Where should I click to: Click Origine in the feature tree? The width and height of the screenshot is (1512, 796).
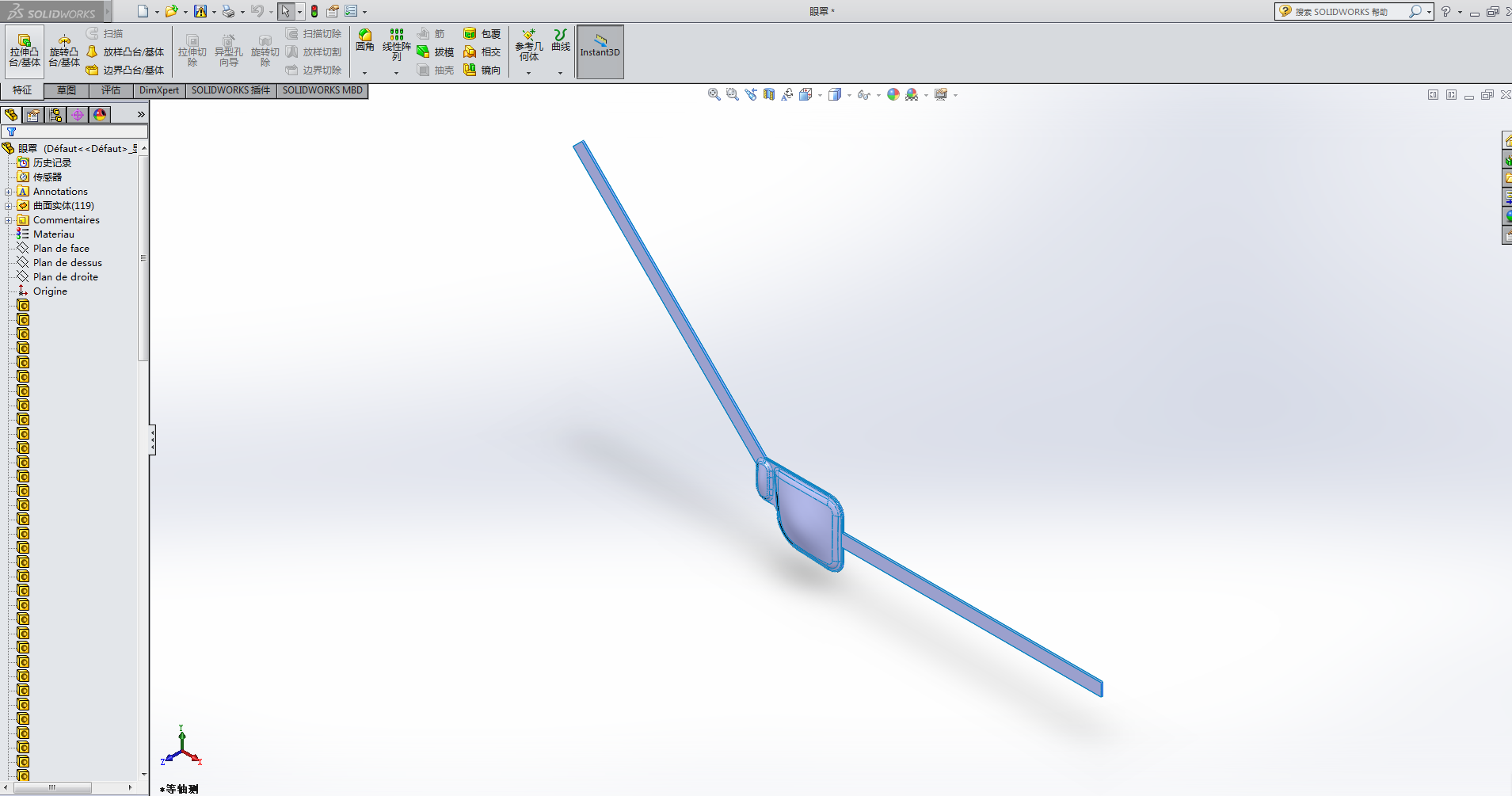[x=51, y=291]
